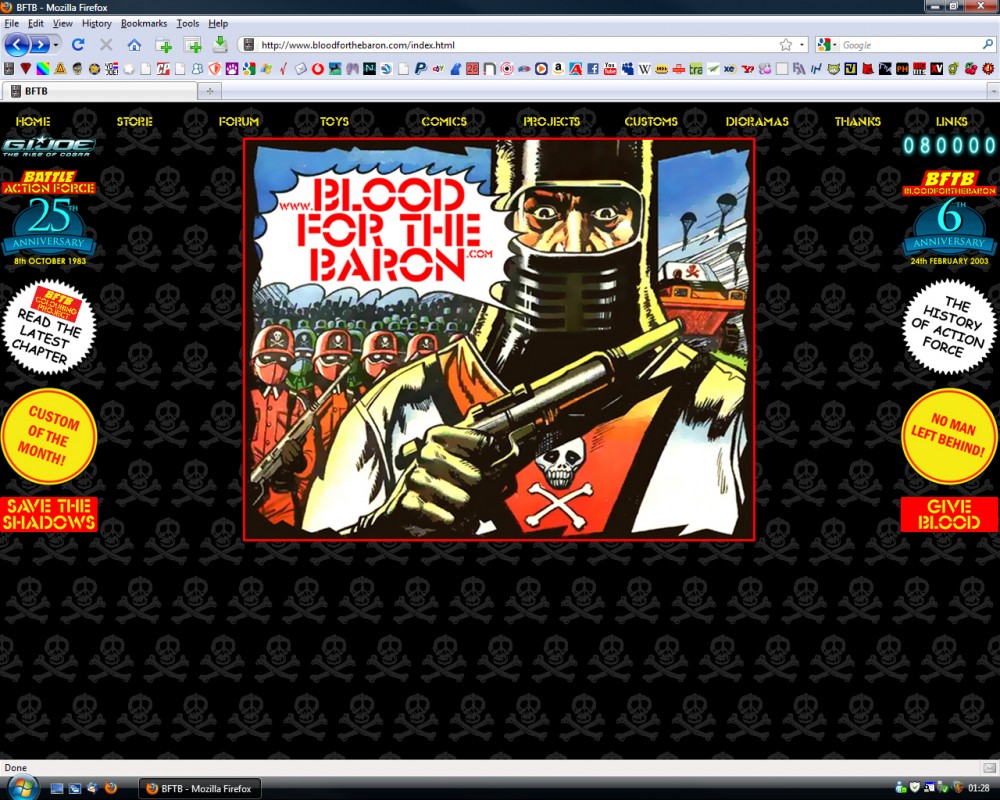Open the DIORAMAS section link
Image resolution: width=1000 pixels, height=800 pixels.
(x=757, y=121)
